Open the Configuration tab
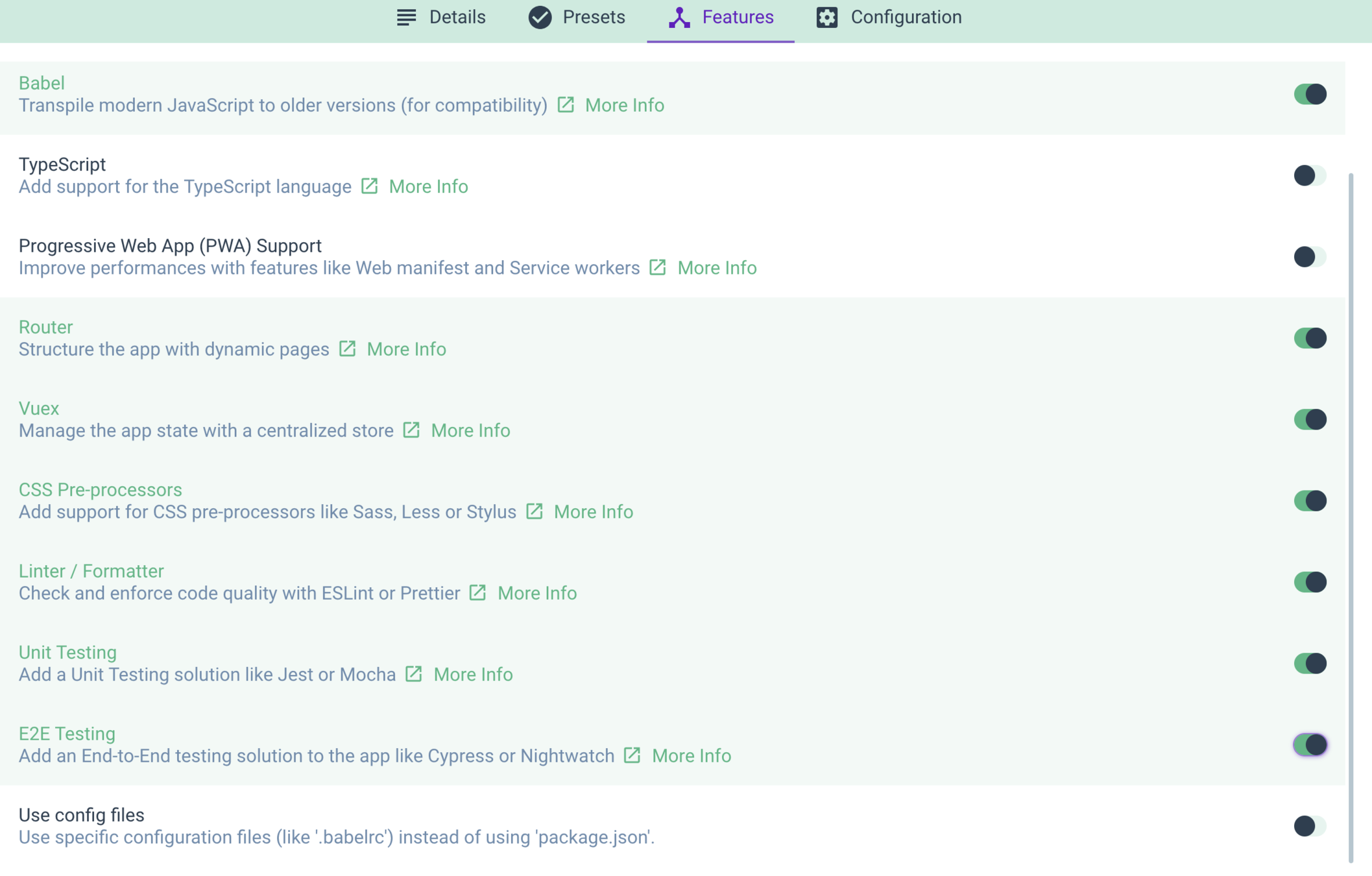This screenshot has height=876, width=1372. [889, 18]
